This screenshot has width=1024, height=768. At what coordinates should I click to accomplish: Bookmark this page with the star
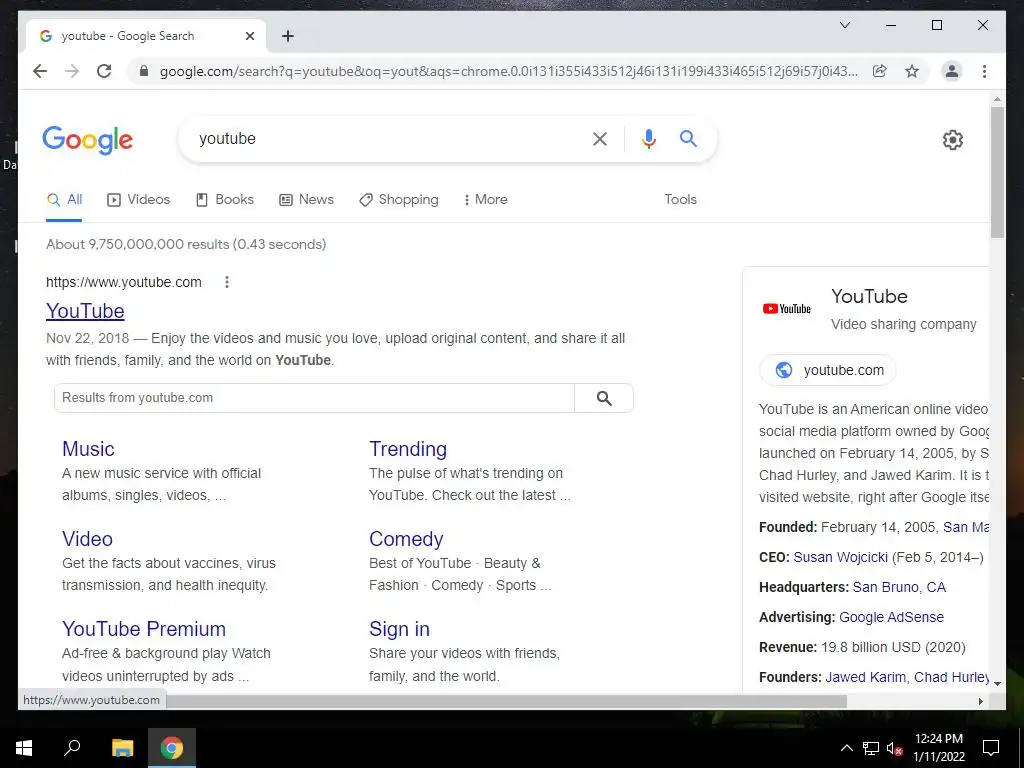point(912,71)
